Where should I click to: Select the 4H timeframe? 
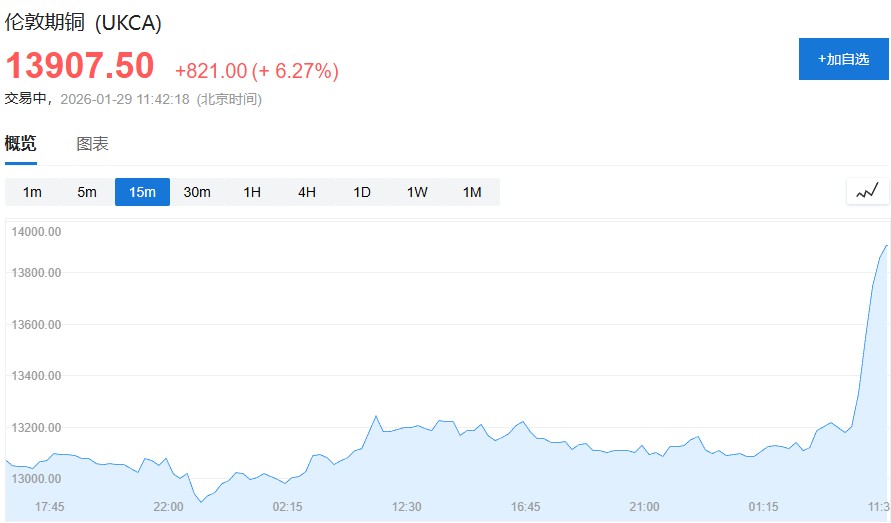coord(307,192)
